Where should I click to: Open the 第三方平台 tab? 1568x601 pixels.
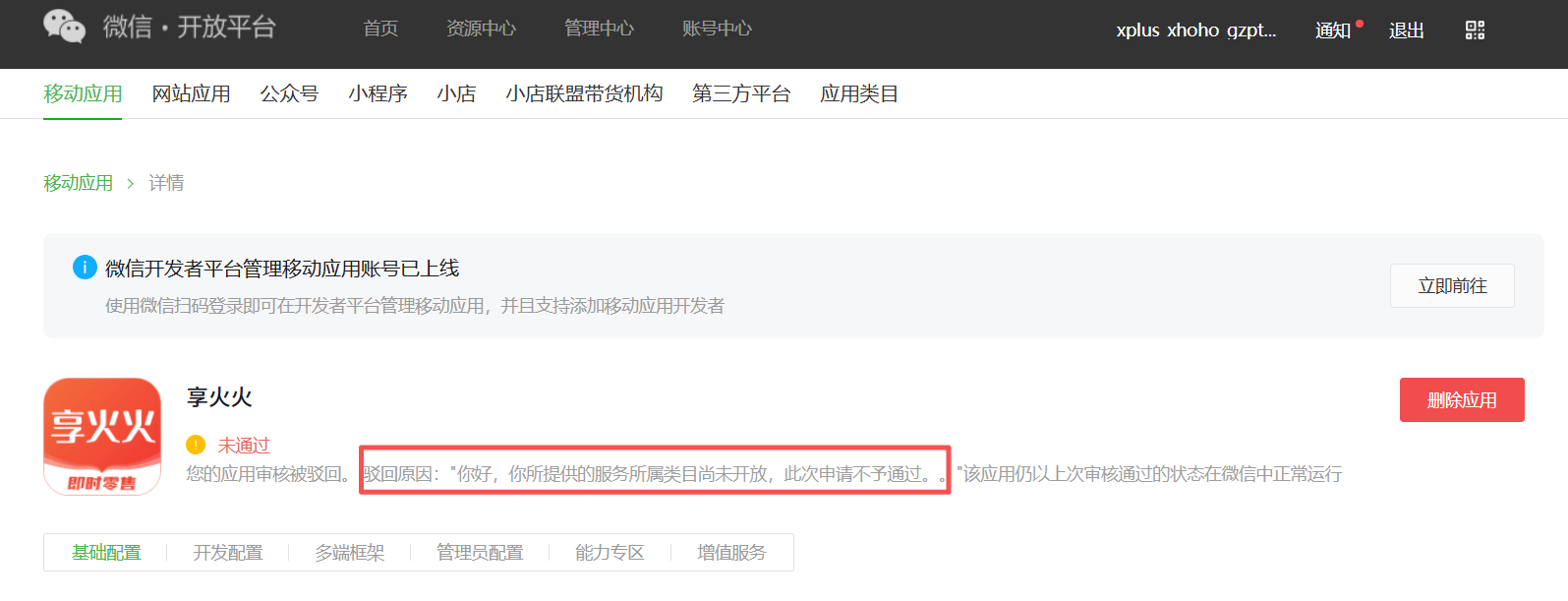click(741, 93)
